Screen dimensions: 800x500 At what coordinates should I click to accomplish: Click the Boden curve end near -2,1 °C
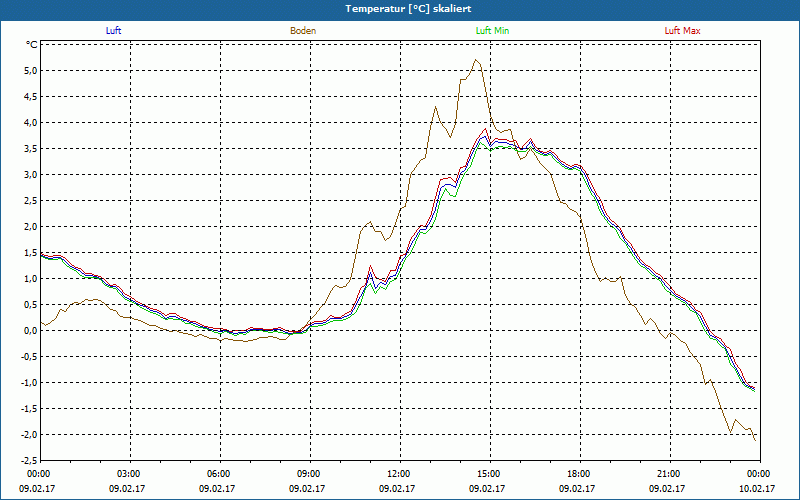click(x=755, y=439)
